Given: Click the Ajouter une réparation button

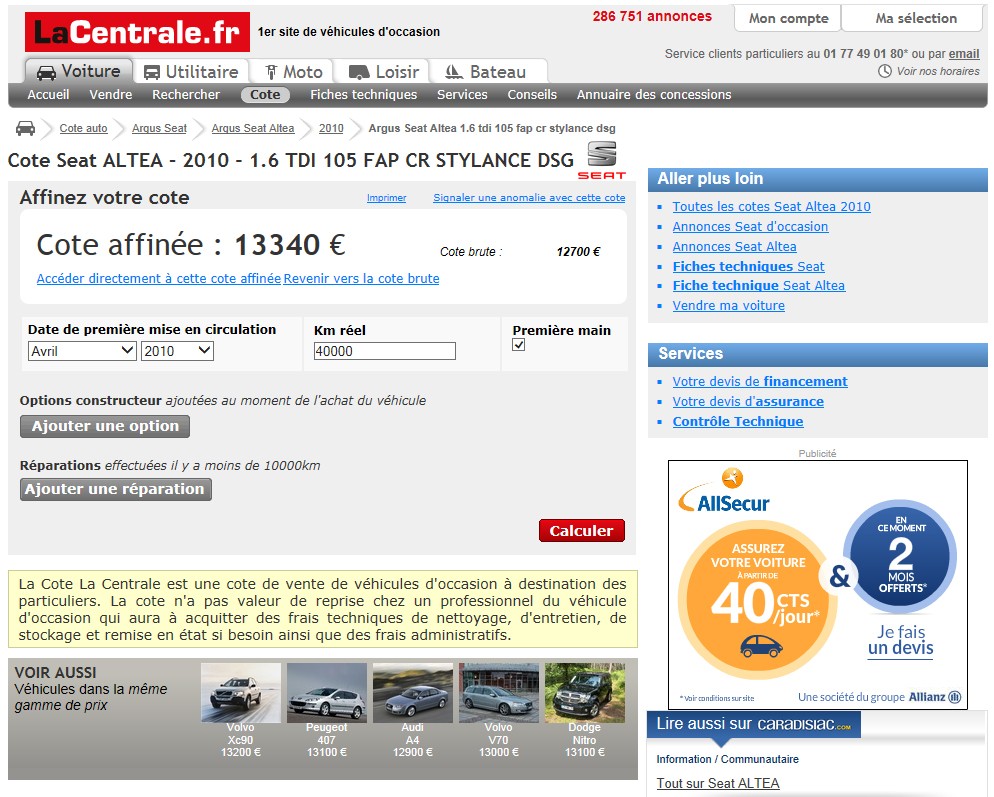Looking at the screenshot, I should [x=115, y=489].
